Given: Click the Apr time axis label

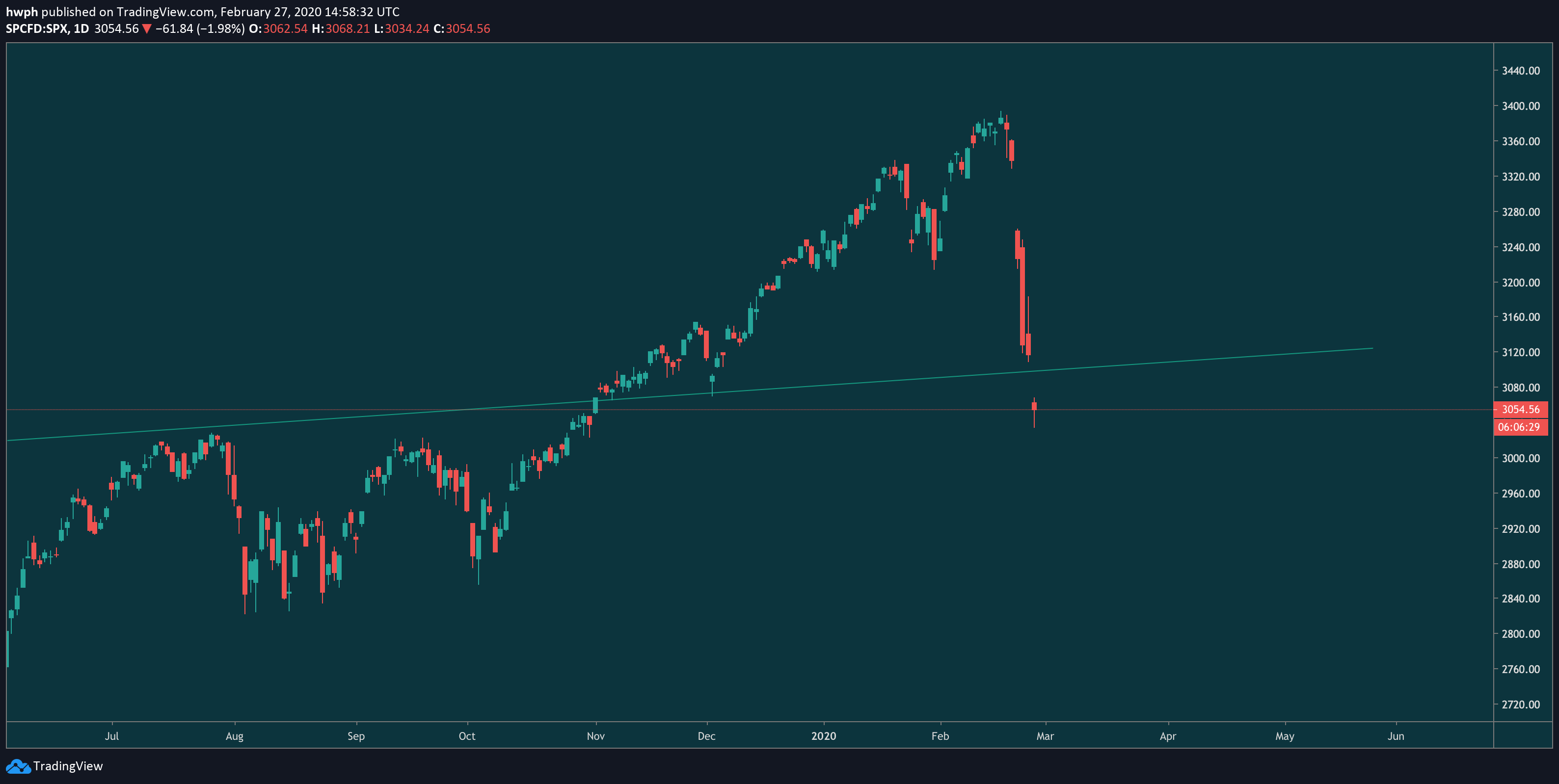Looking at the screenshot, I should [x=1168, y=736].
